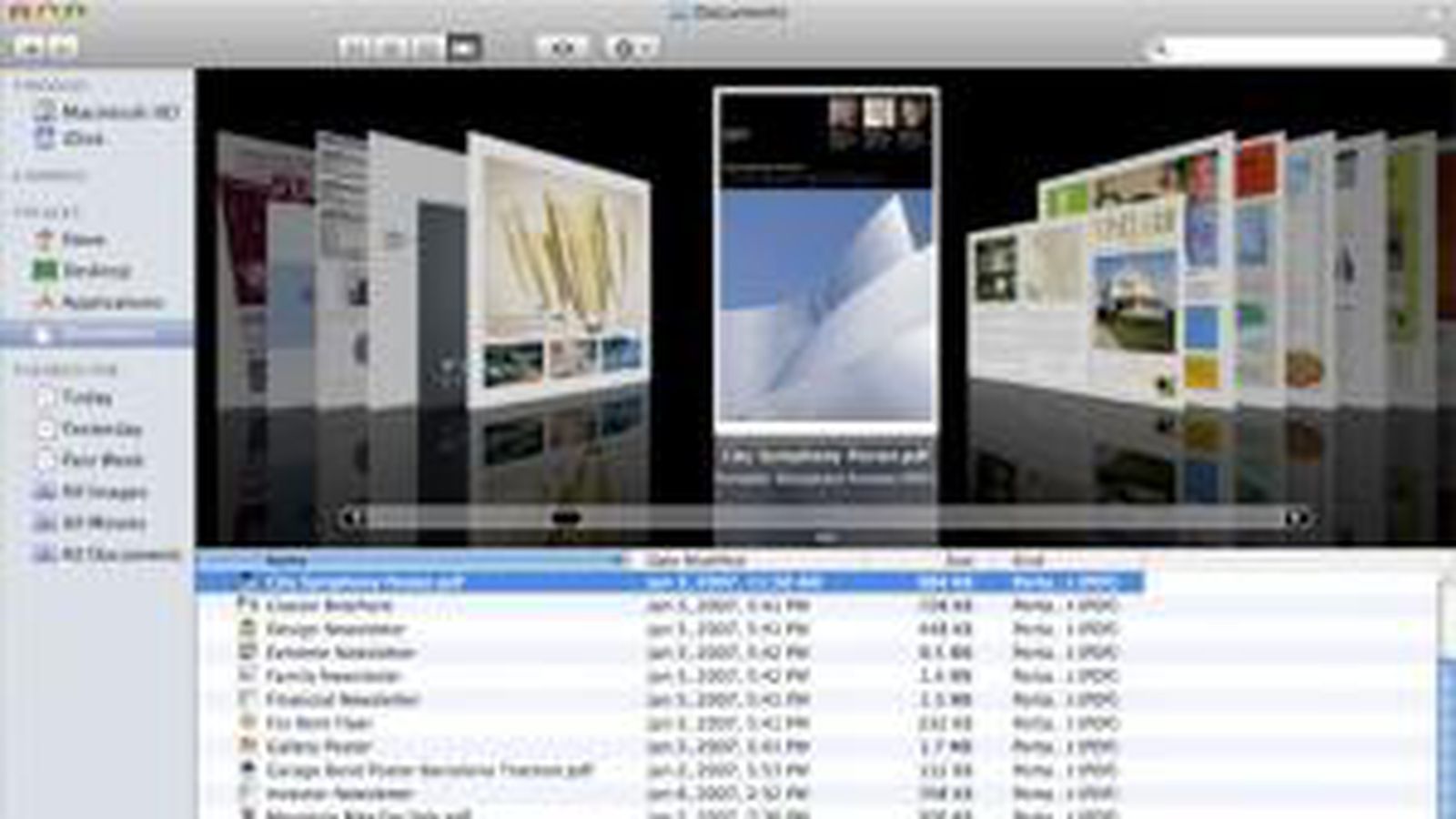The height and width of the screenshot is (819, 1456).
Task: Open iDisk in the sidebar
Action: coord(82,139)
